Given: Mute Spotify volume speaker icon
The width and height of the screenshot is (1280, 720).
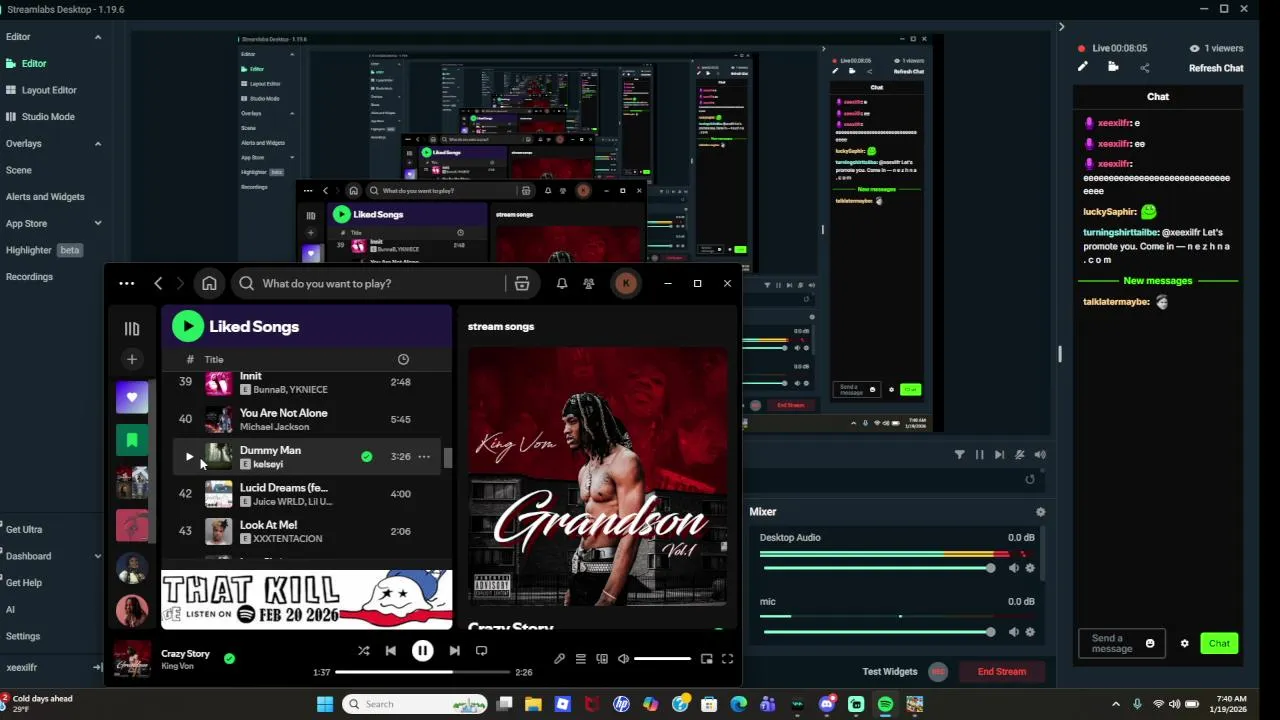Looking at the screenshot, I should 623,659.
